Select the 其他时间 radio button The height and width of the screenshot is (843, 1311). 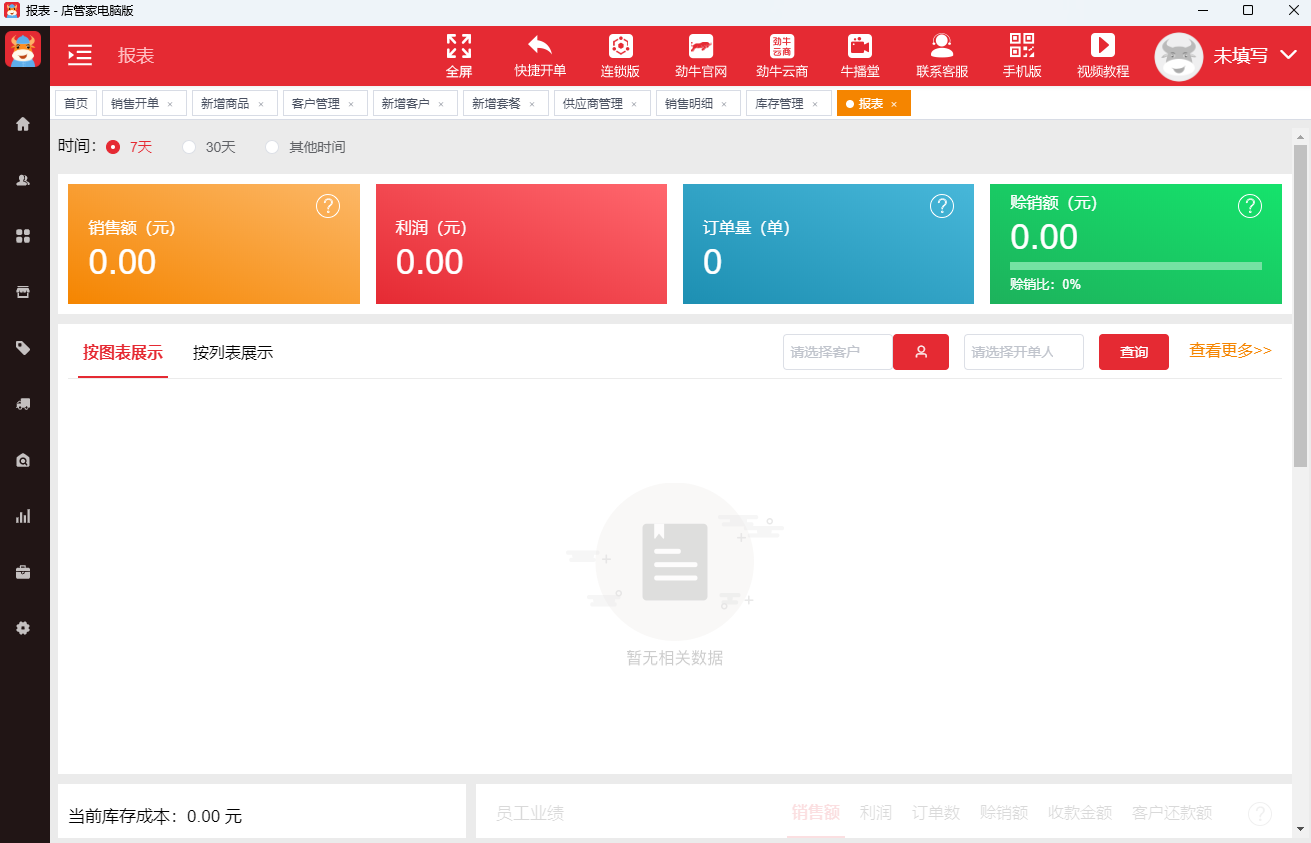272,147
